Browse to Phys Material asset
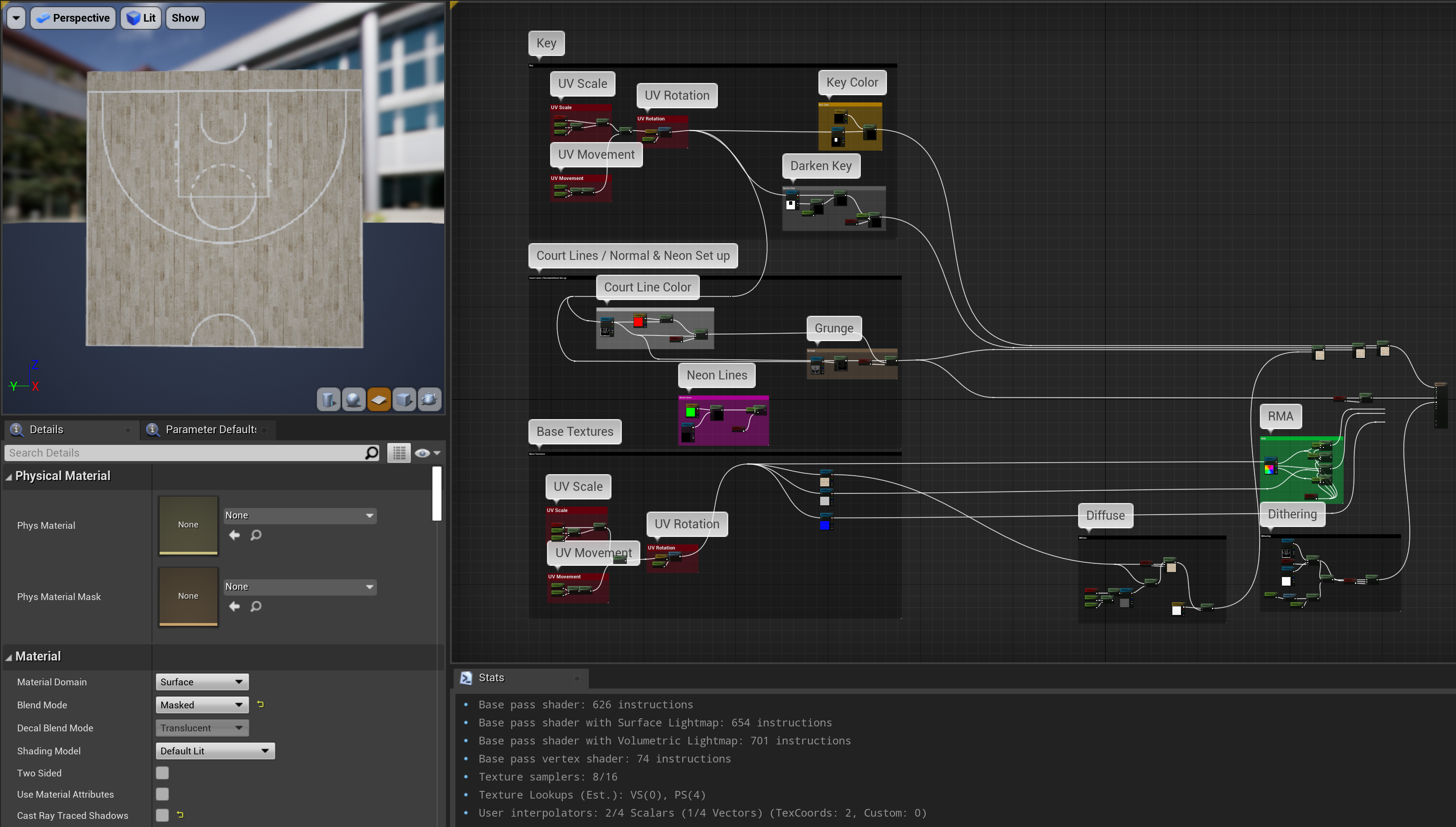The height and width of the screenshot is (827, 1456). 256,535
